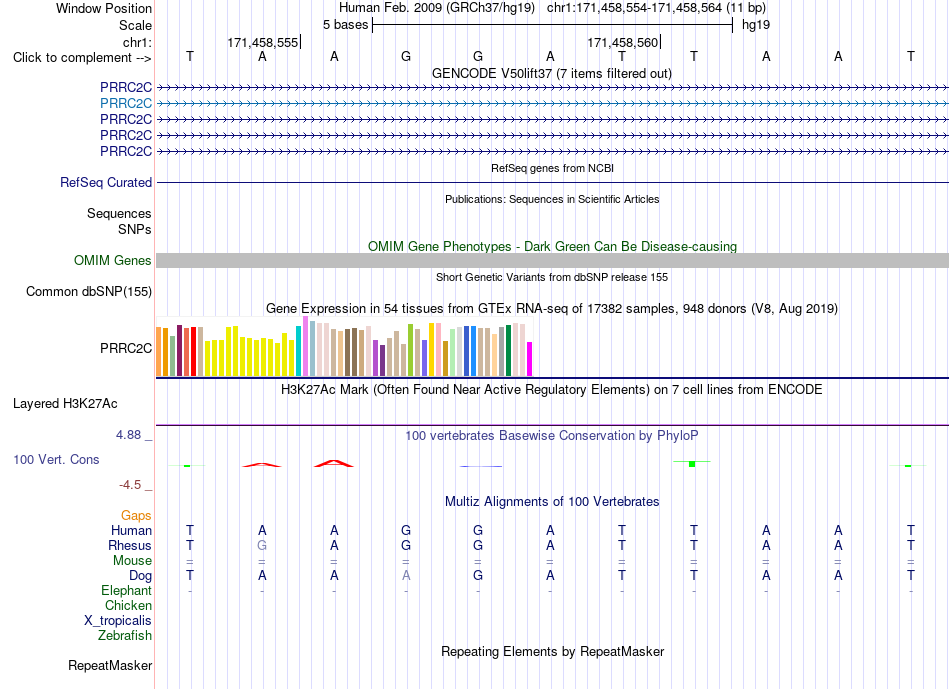This screenshot has height=689, width=950.
Task: Open the 100 Vert. Cons track label
Action: coord(56,459)
